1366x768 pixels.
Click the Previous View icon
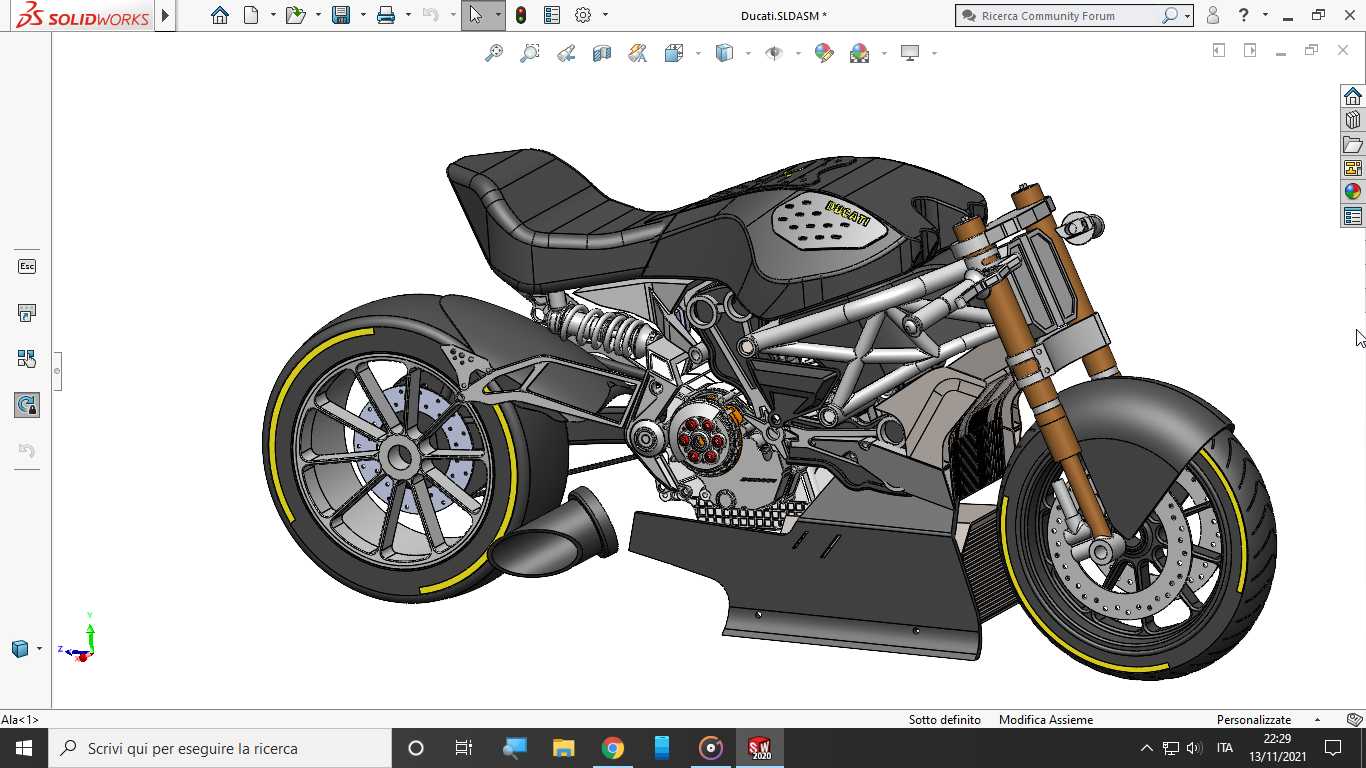[565, 52]
